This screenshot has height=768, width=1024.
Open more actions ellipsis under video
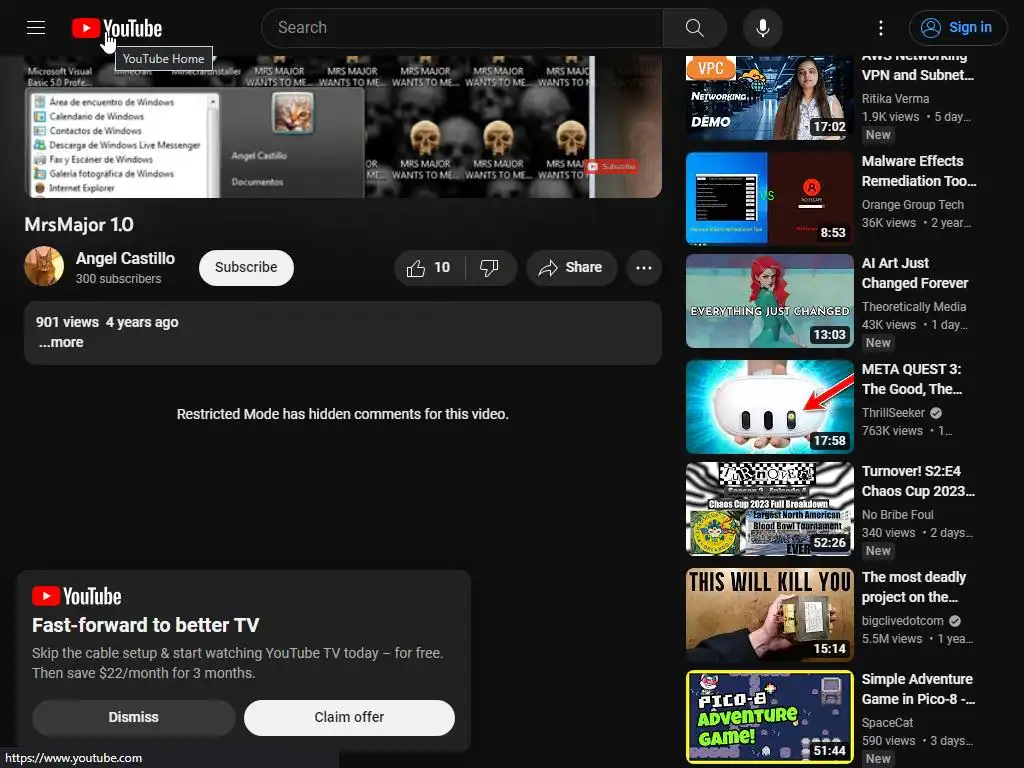644,268
